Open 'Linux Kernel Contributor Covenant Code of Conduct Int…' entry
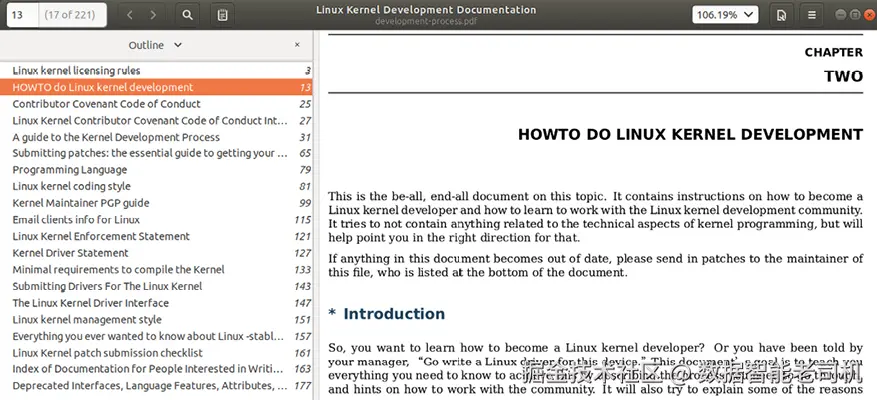The height and width of the screenshot is (400, 877). point(156,120)
